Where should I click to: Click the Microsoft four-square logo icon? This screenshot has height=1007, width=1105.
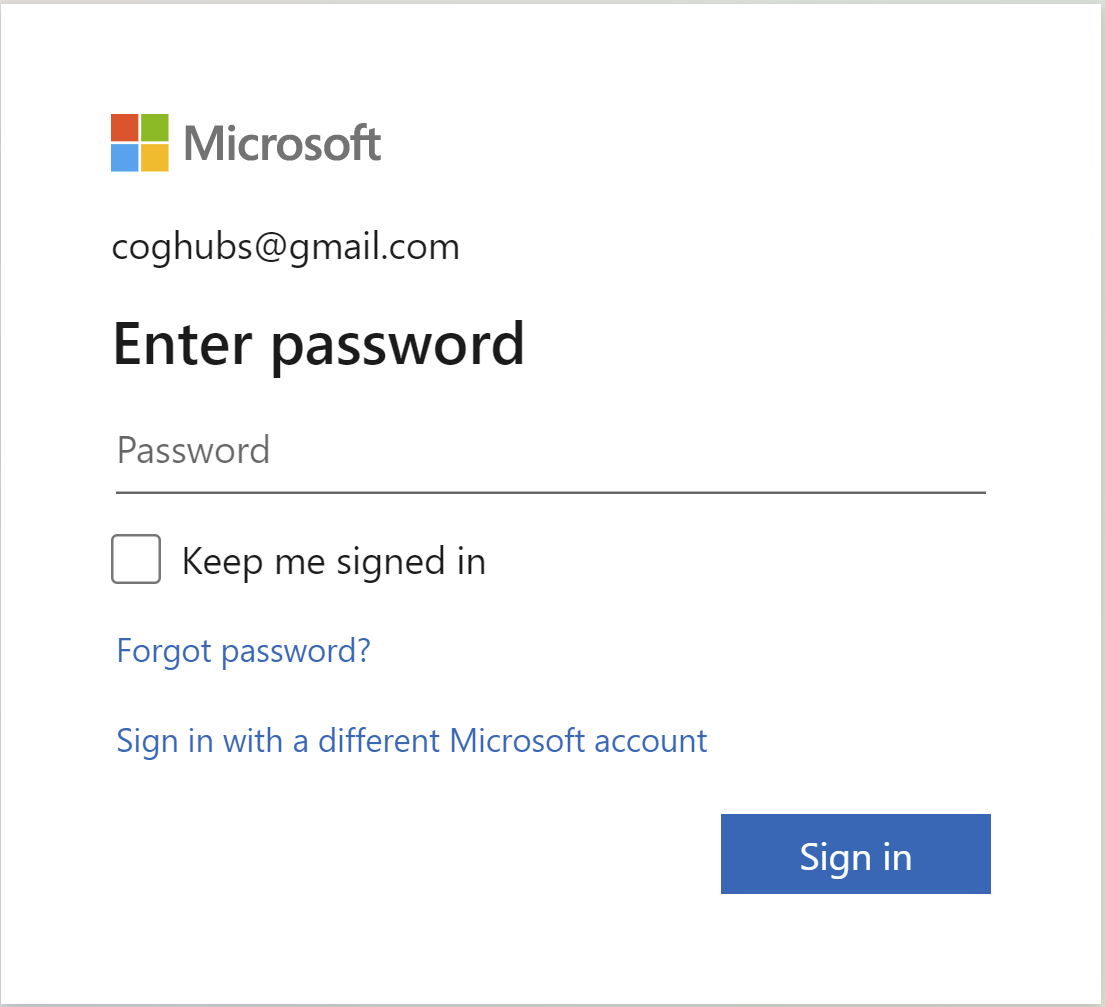coord(140,143)
